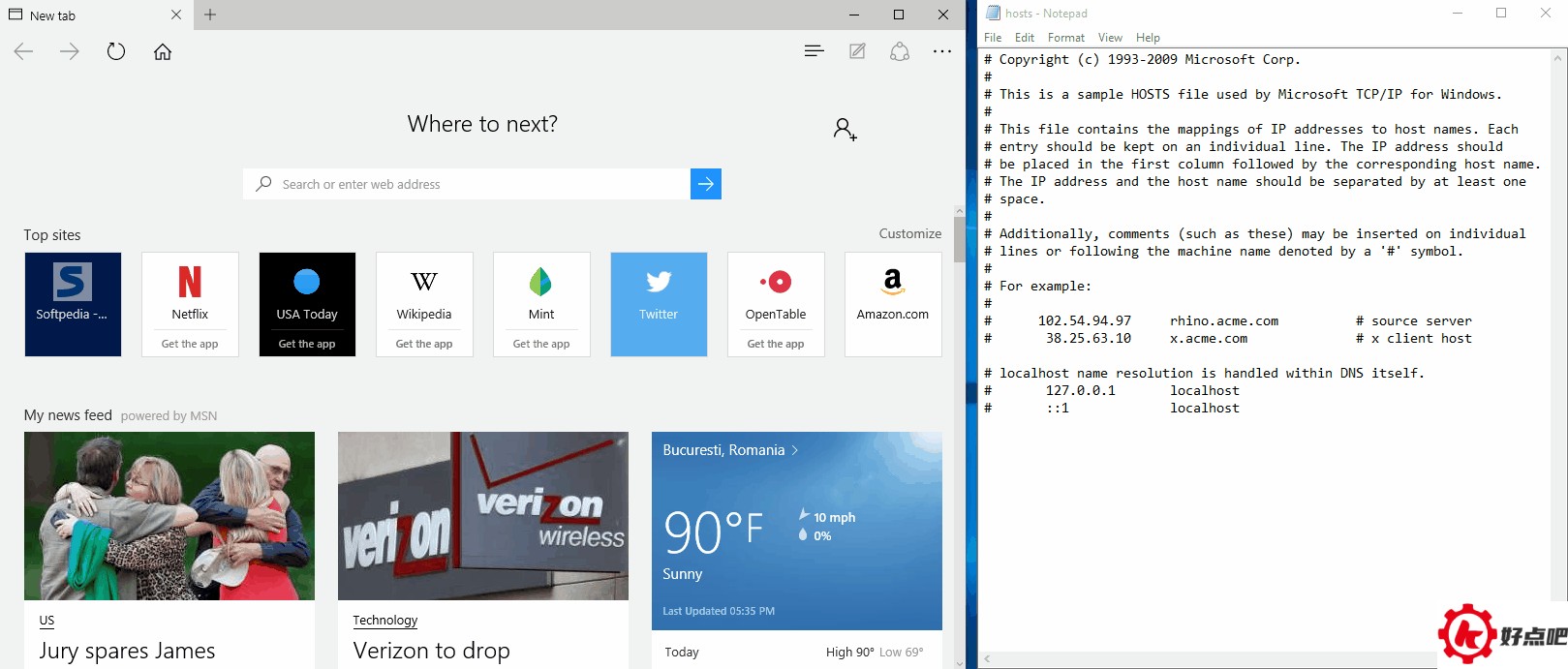
Task: Open the More actions ellipsis menu
Action: [942, 51]
